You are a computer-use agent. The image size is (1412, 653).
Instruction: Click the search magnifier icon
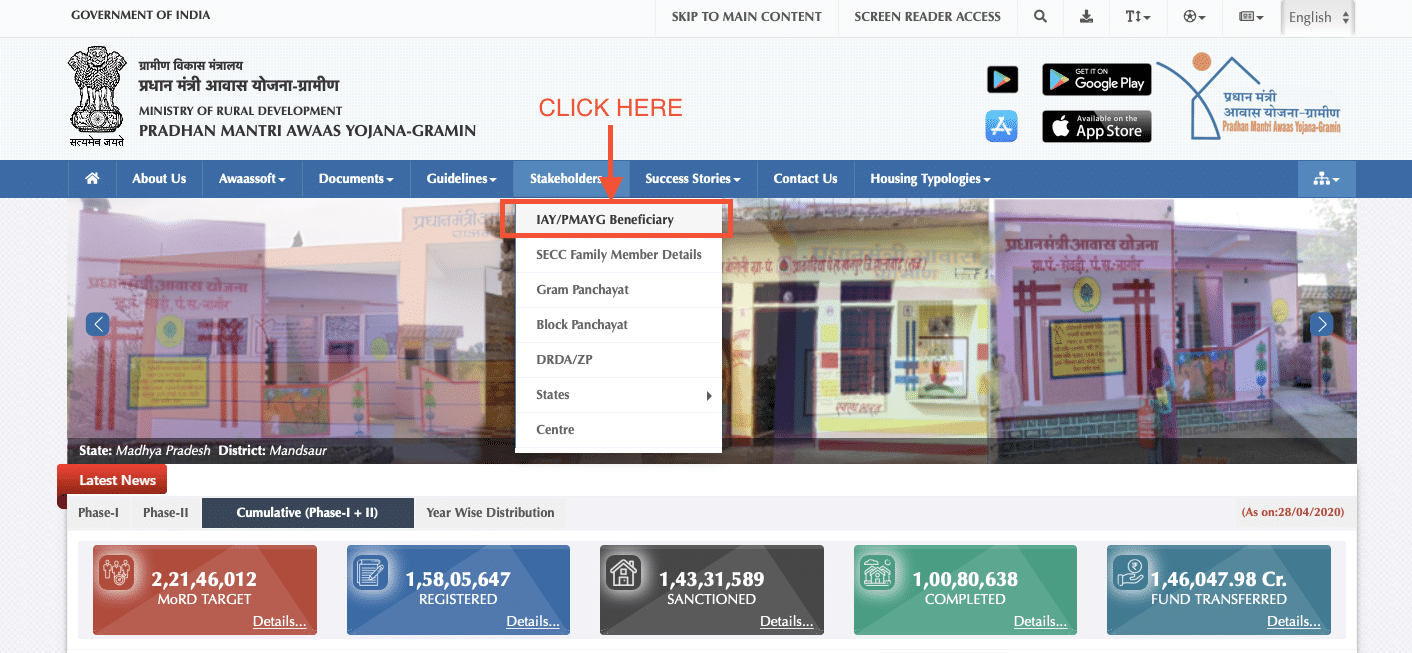click(1041, 17)
